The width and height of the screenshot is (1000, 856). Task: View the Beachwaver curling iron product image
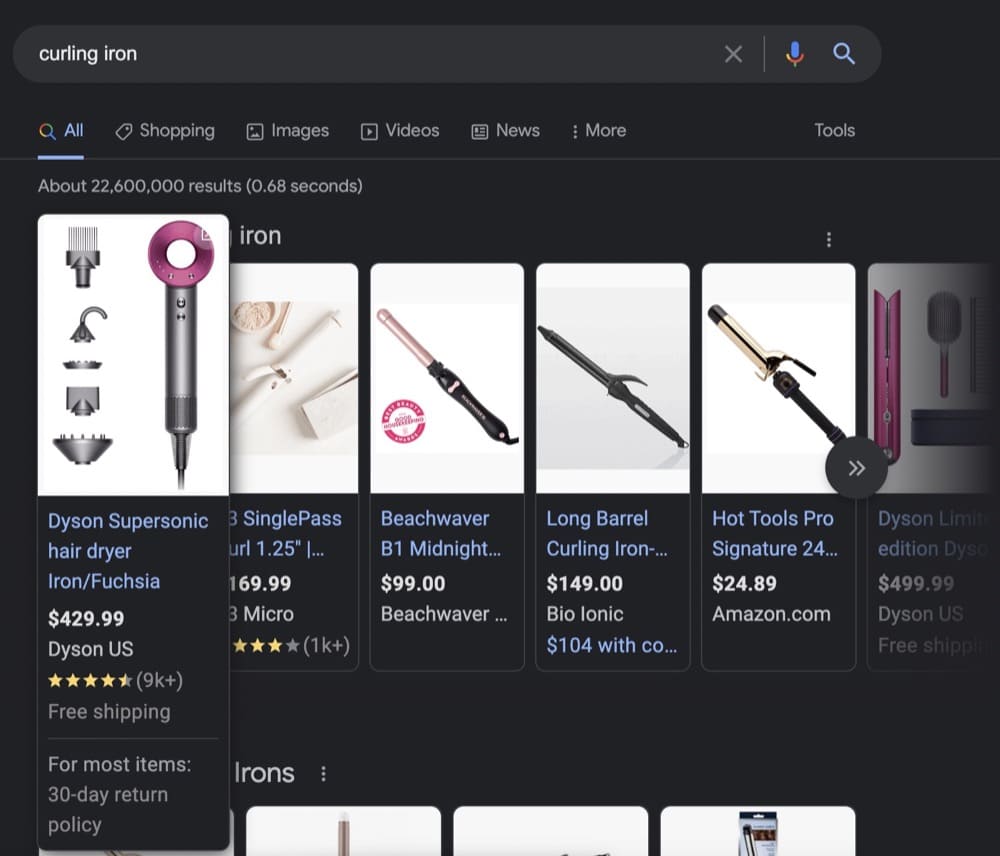coord(447,378)
